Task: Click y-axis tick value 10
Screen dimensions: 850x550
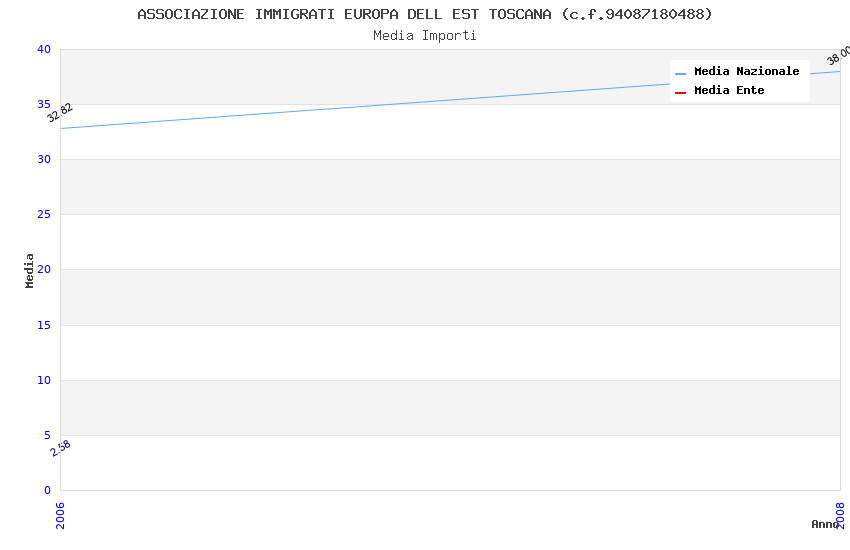Action: coord(44,380)
